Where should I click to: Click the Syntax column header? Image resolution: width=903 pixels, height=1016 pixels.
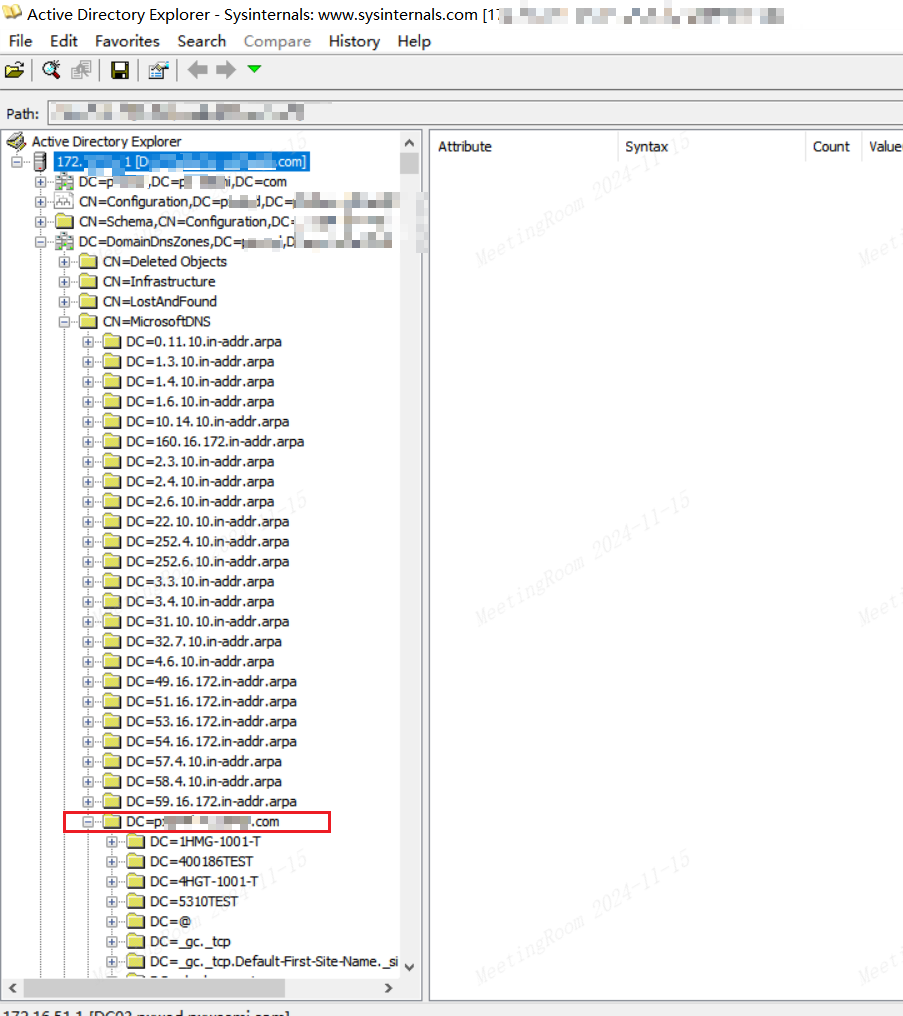click(647, 146)
